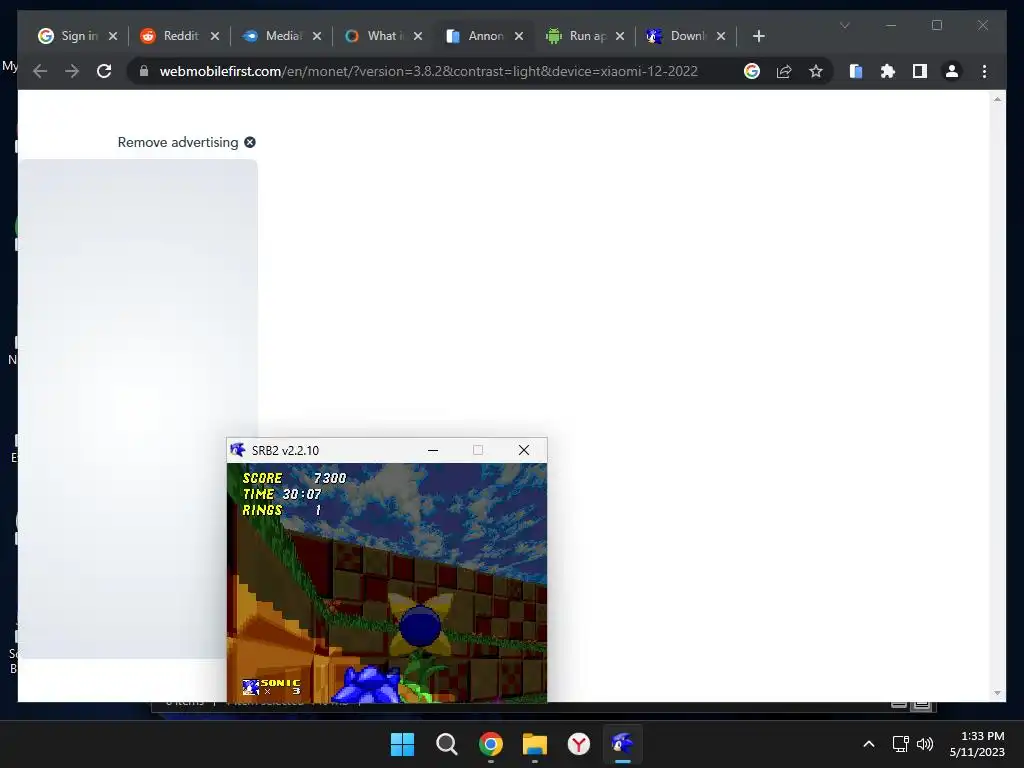This screenshot has width=1024, height=768.
Task: Select the SRB2 Sonic taskbar icon
Action: (622, 744)
